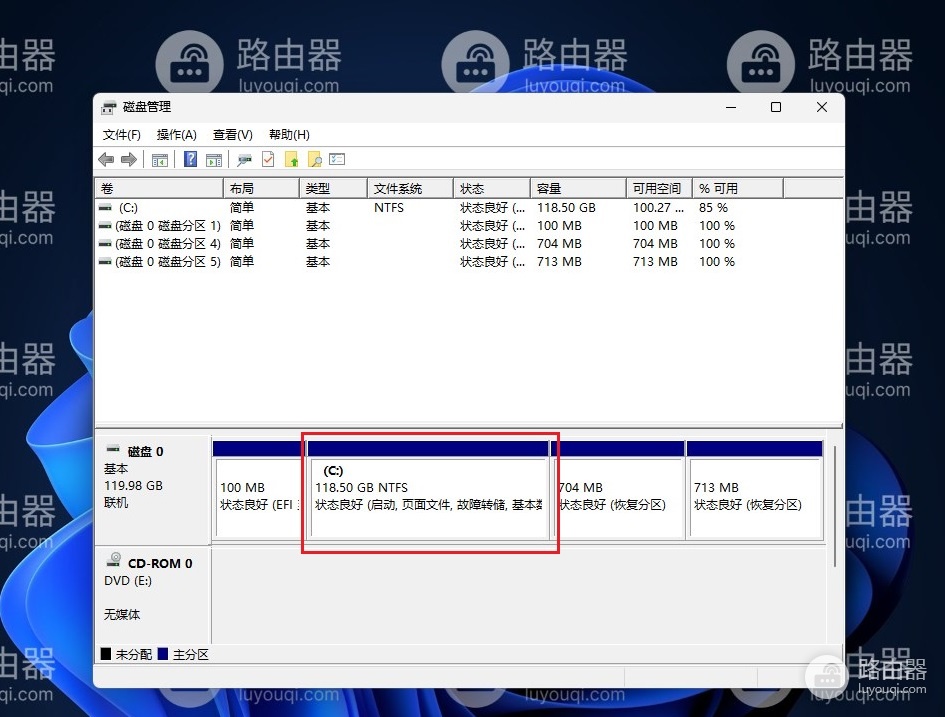Screen dimensions: 945x717
Task: Toggle the show/hide action pane icon
Action: point(214,160)
